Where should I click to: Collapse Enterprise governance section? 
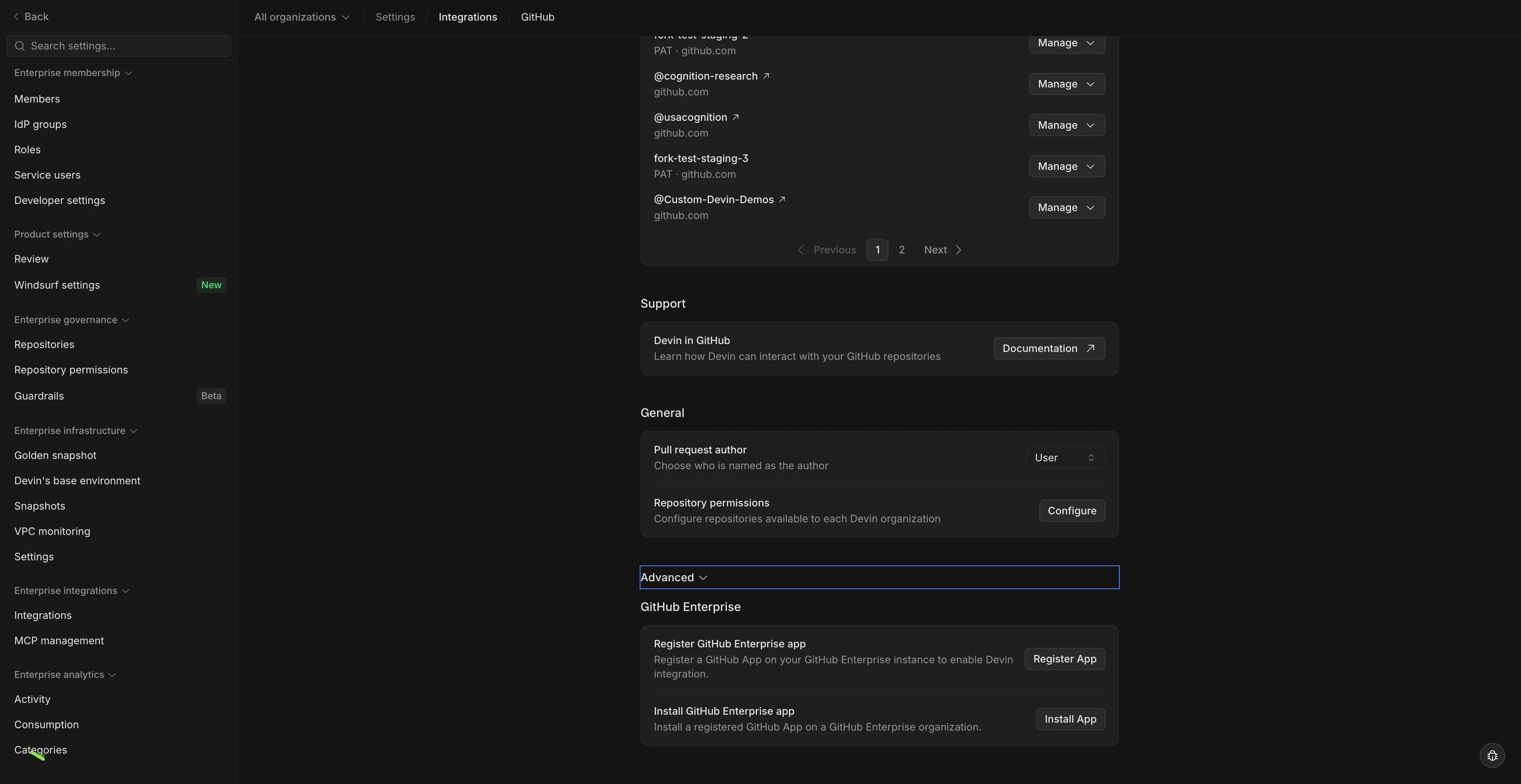click(71, 320)
